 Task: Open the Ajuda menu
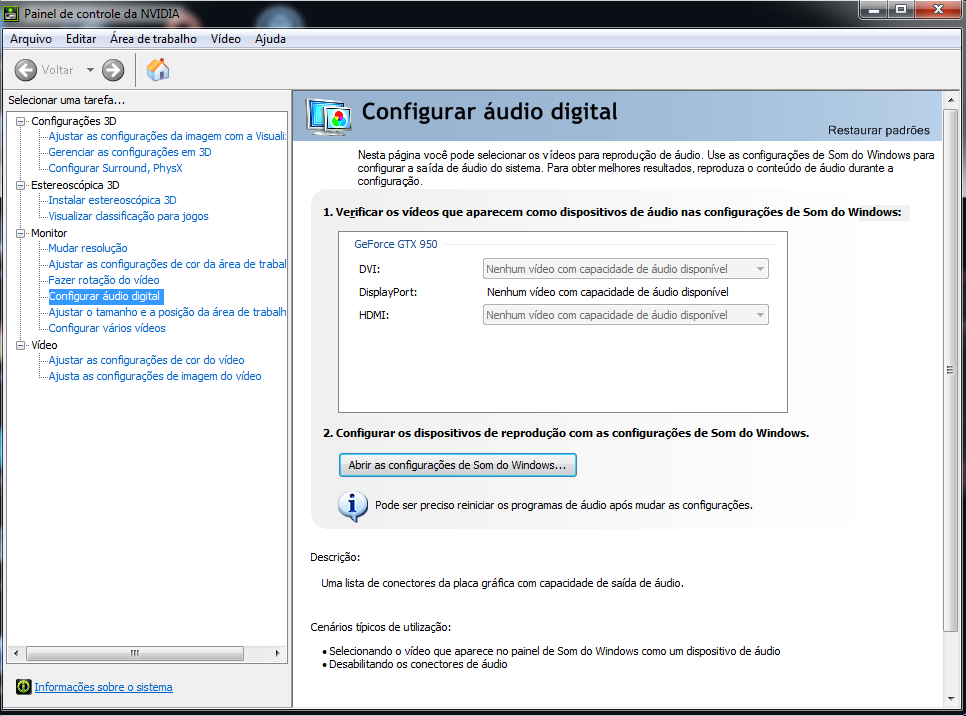point(270,39)
